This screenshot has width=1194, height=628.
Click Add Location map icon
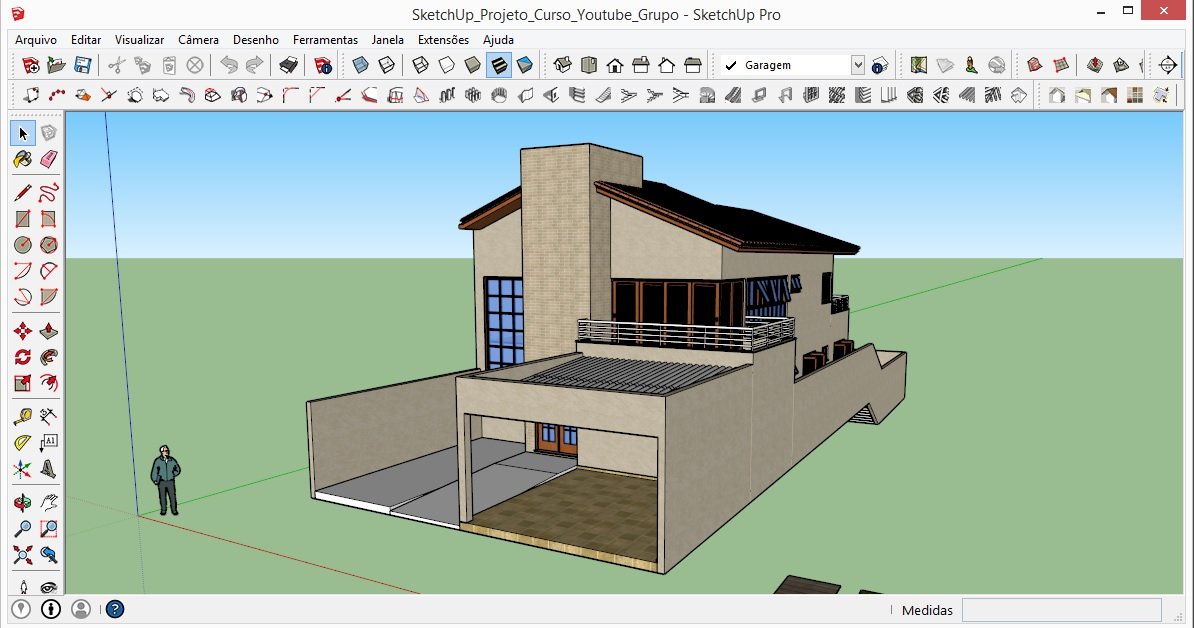(x=919, y=65)
